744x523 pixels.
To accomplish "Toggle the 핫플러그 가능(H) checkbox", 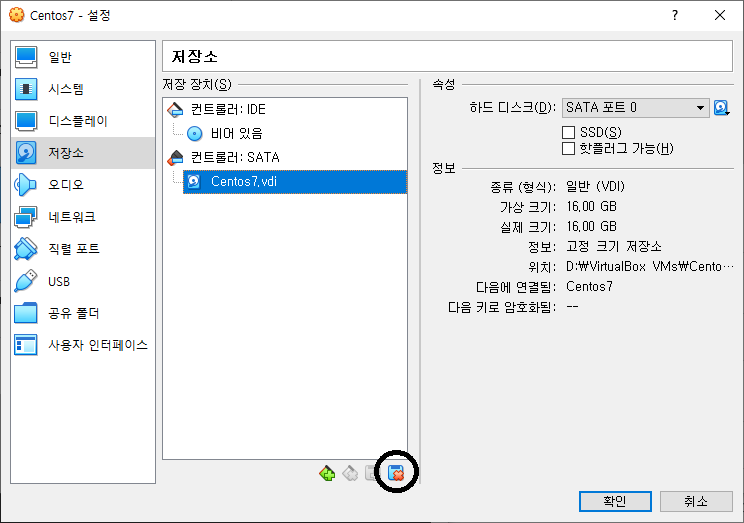I will tap(568, 149).
